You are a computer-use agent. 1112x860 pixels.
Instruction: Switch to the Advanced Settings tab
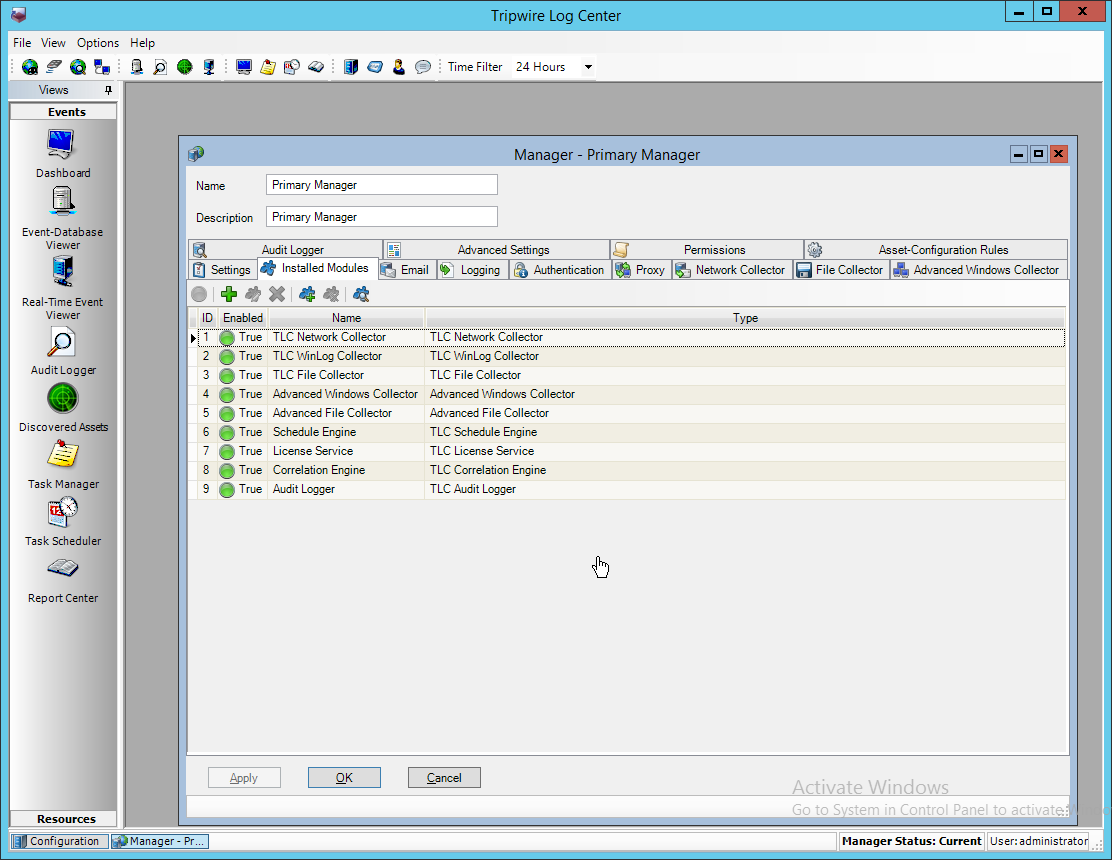(496, 250)
